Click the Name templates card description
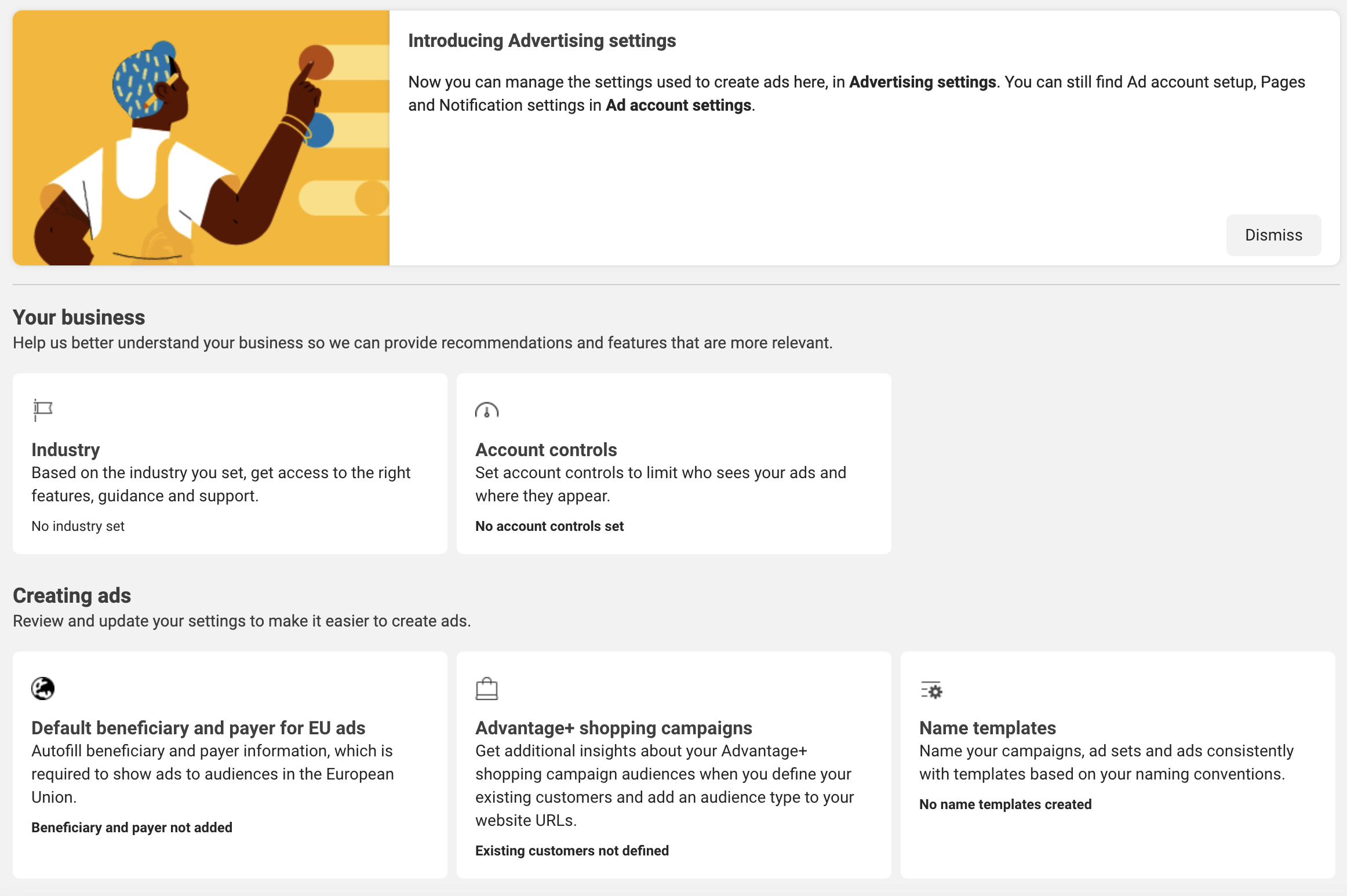1347x896 pixels. [x=1106, y=763]
